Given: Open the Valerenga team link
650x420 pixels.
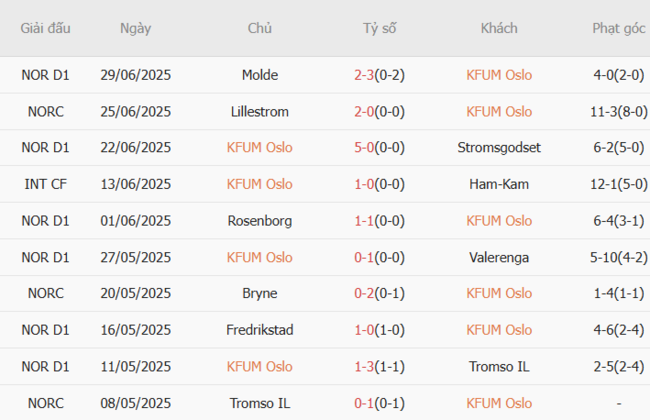Looking at the screenshot, I should [x=499, y=257].
